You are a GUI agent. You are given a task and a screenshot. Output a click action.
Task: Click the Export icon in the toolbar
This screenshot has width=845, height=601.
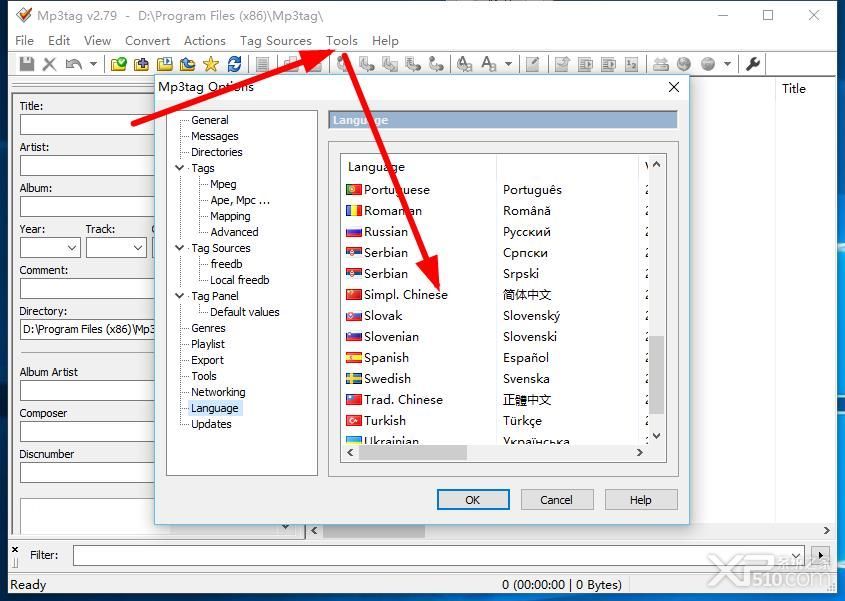pyautogui.click(x=562, y=64)
